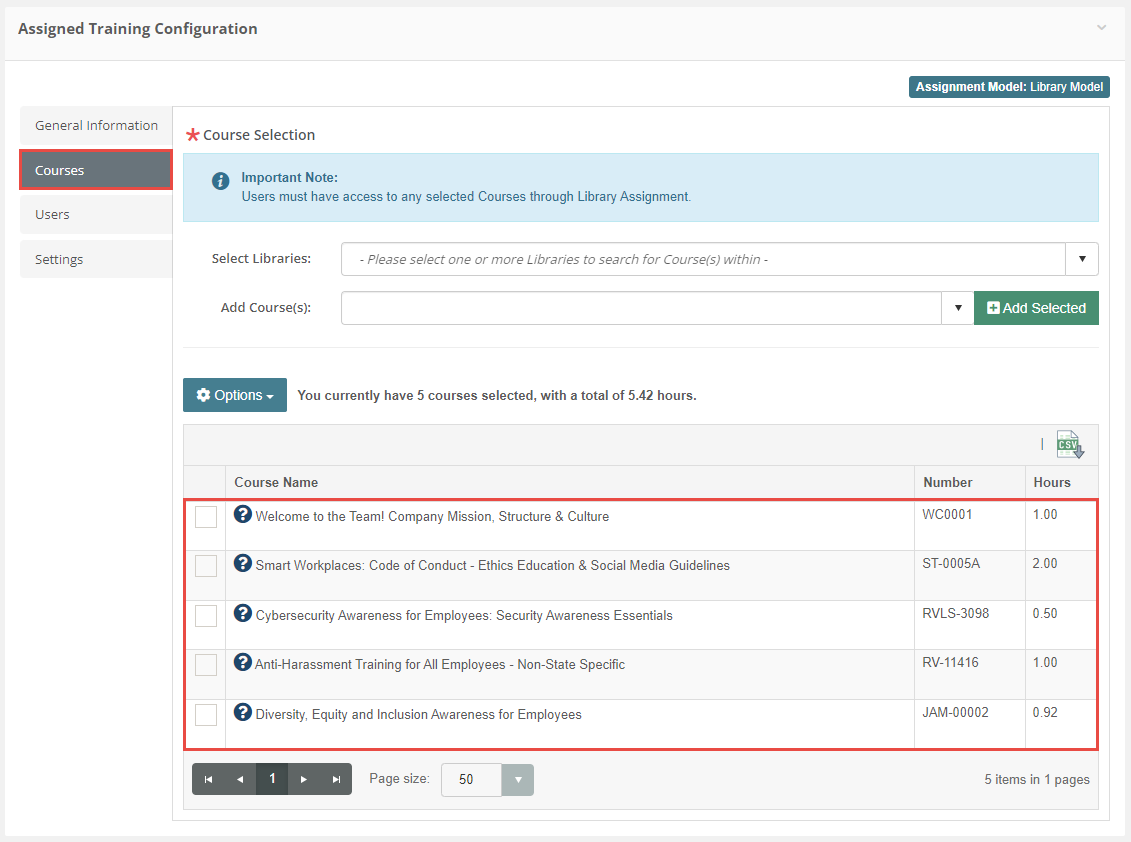The height and width of the screenshot is (842, 1131).
Task: Open the Options dropdown menu
Action: [x=235, y=395]
